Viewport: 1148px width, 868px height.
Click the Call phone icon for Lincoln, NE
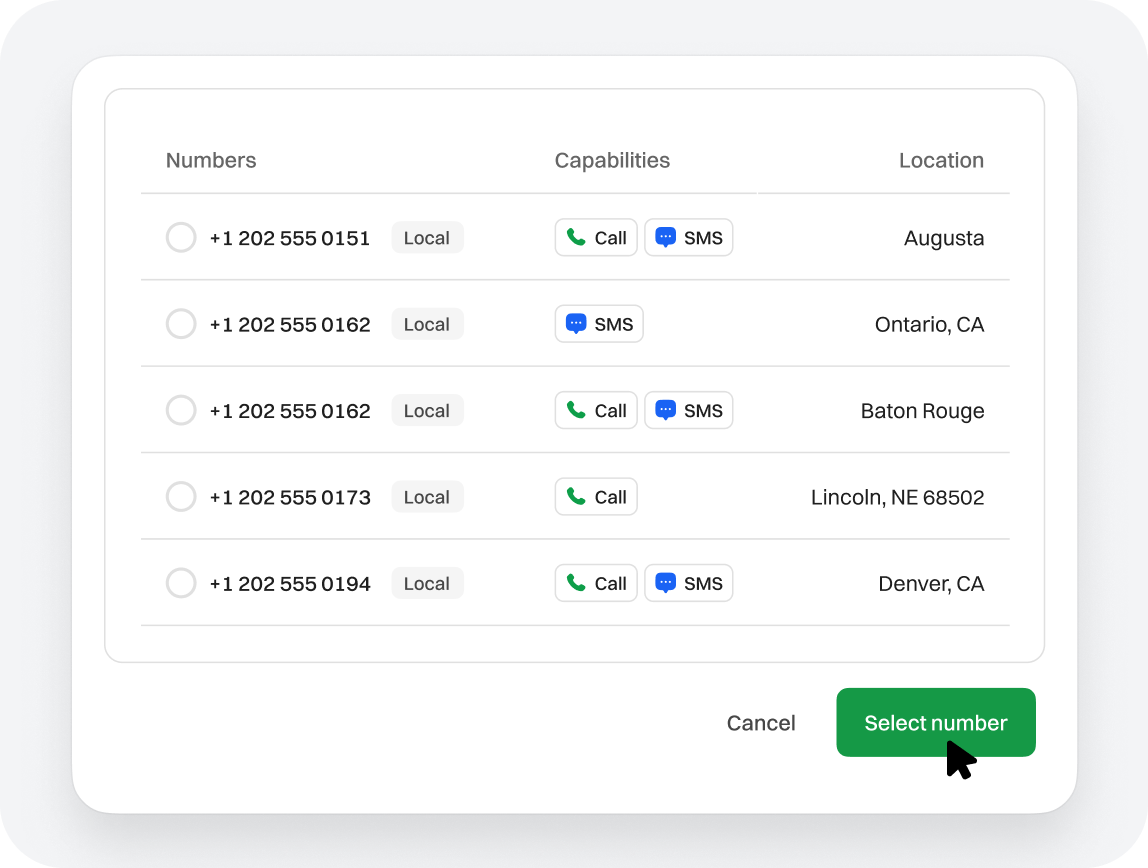point(576,497)
